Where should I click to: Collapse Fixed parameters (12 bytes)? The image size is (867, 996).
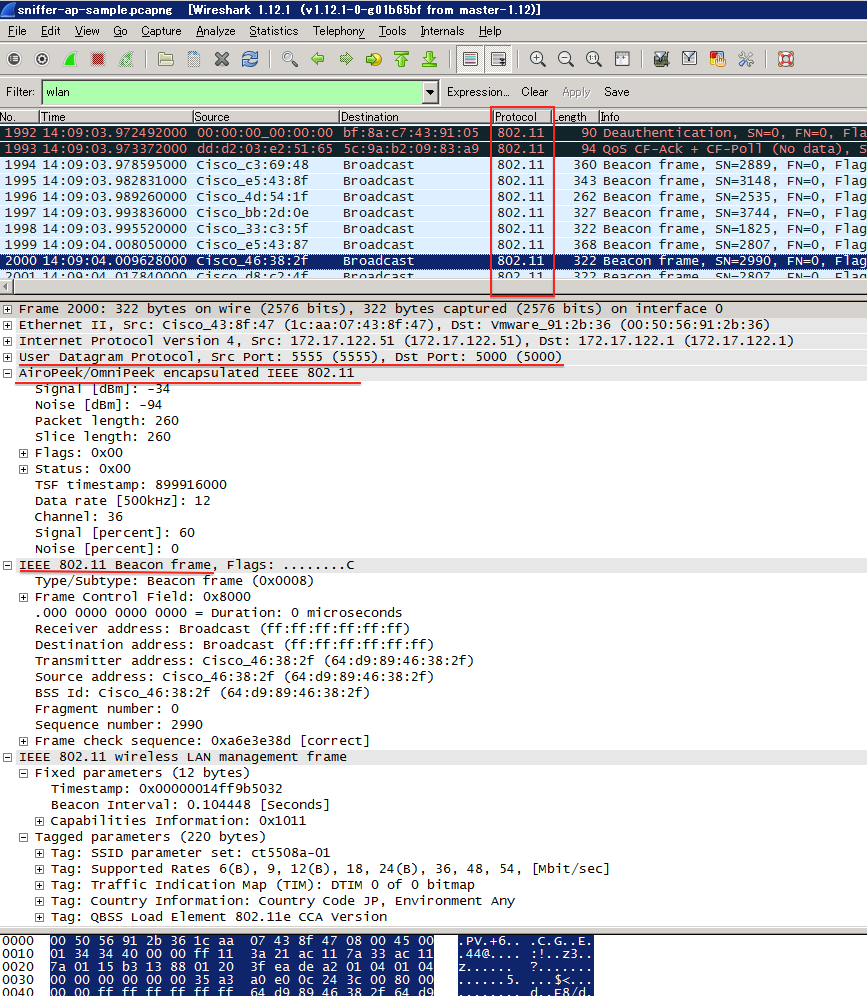(x=24, y=773)
